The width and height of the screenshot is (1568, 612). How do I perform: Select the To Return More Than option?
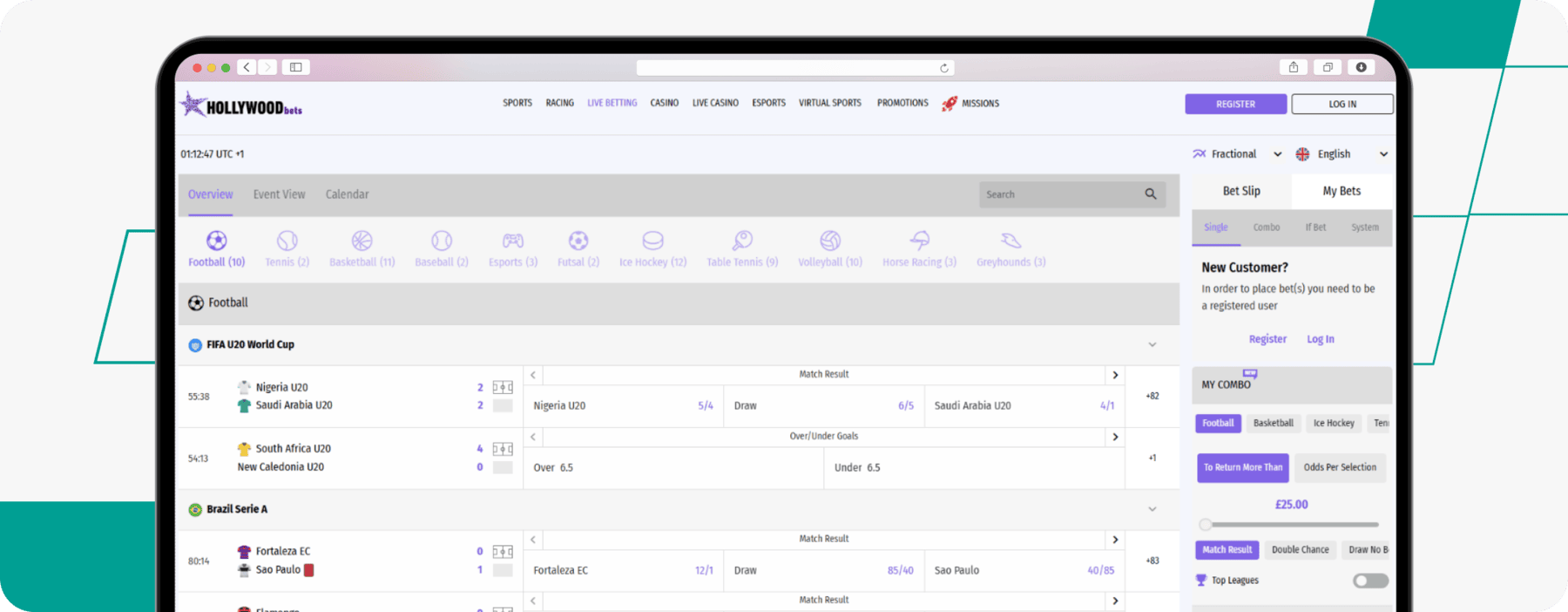coord(1242,468)
